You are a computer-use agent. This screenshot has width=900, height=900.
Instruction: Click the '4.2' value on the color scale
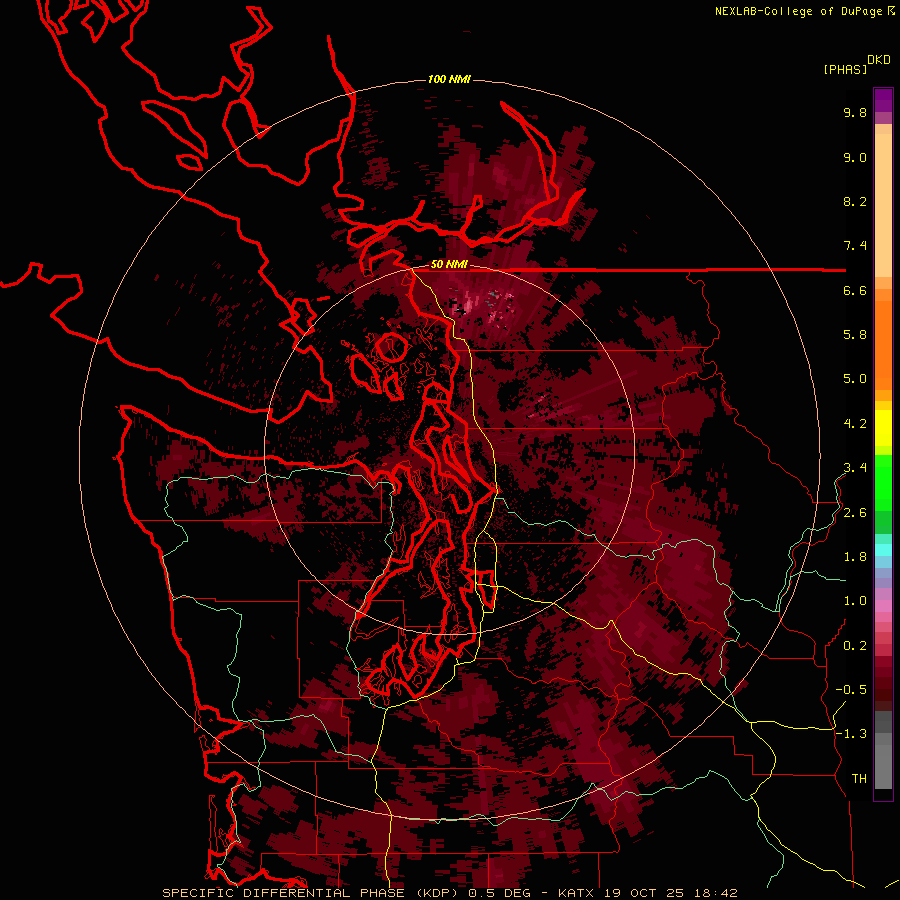(x=855, y=424)
